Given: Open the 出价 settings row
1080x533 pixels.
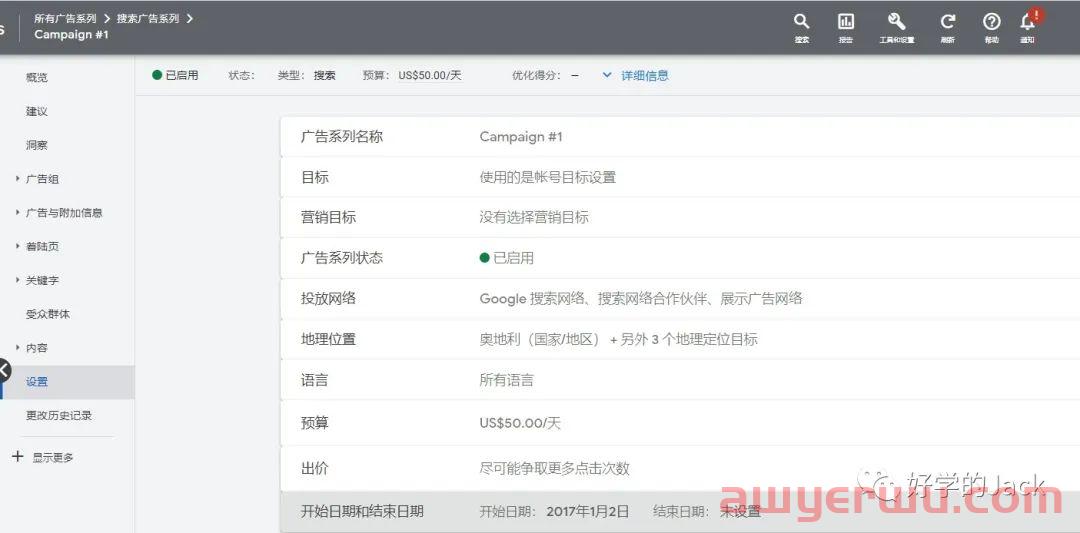Looking at the screenshot, I should click(x=680, y=468).
